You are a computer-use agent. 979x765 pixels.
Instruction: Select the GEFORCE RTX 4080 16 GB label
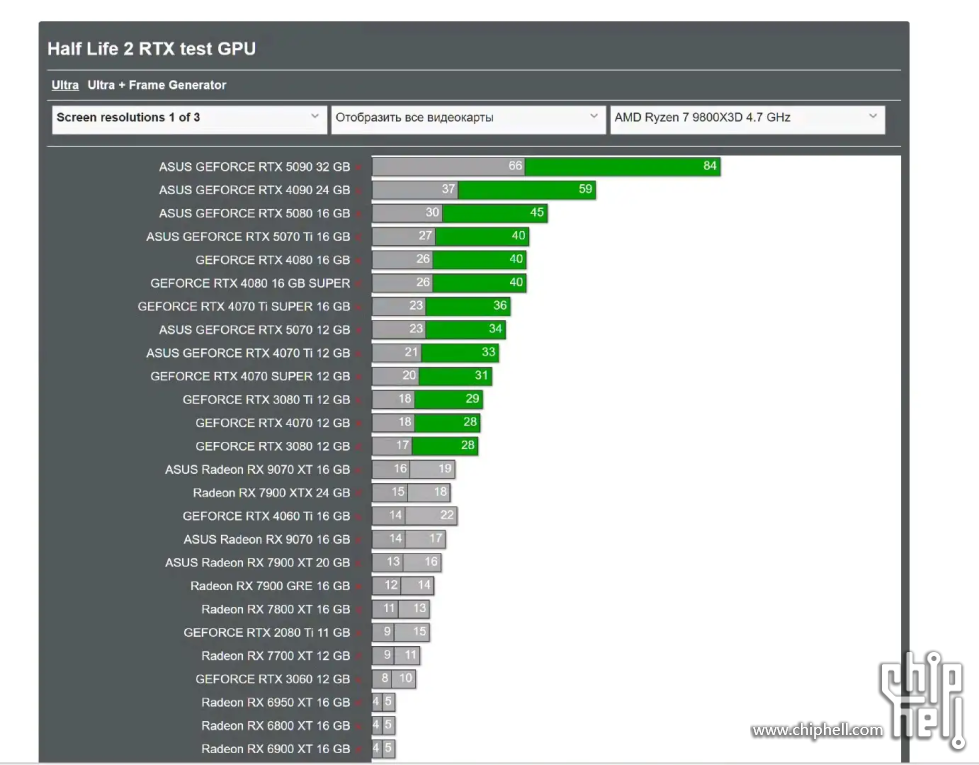pos(273,260)
